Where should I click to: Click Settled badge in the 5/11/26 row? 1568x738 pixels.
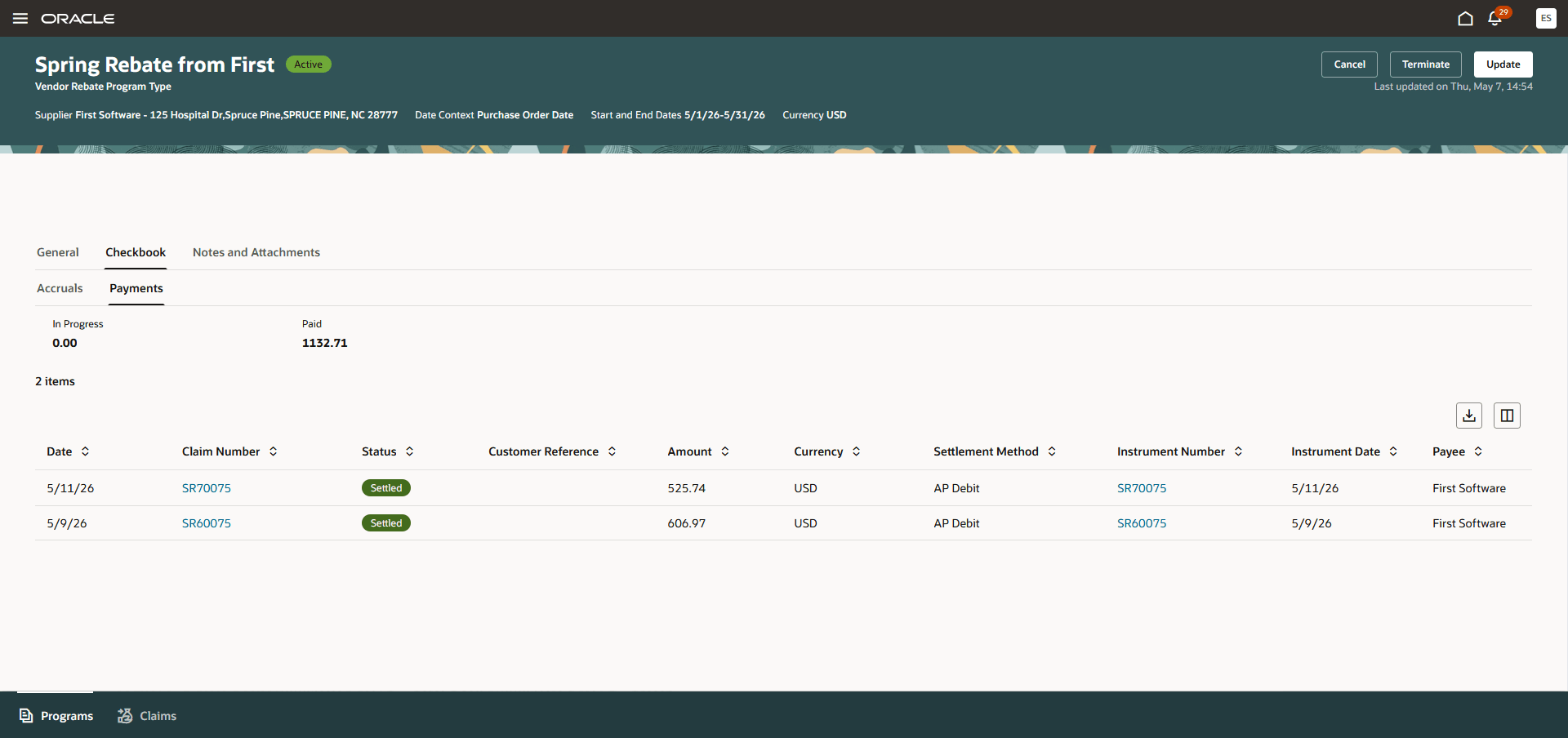tap(386, 488)
